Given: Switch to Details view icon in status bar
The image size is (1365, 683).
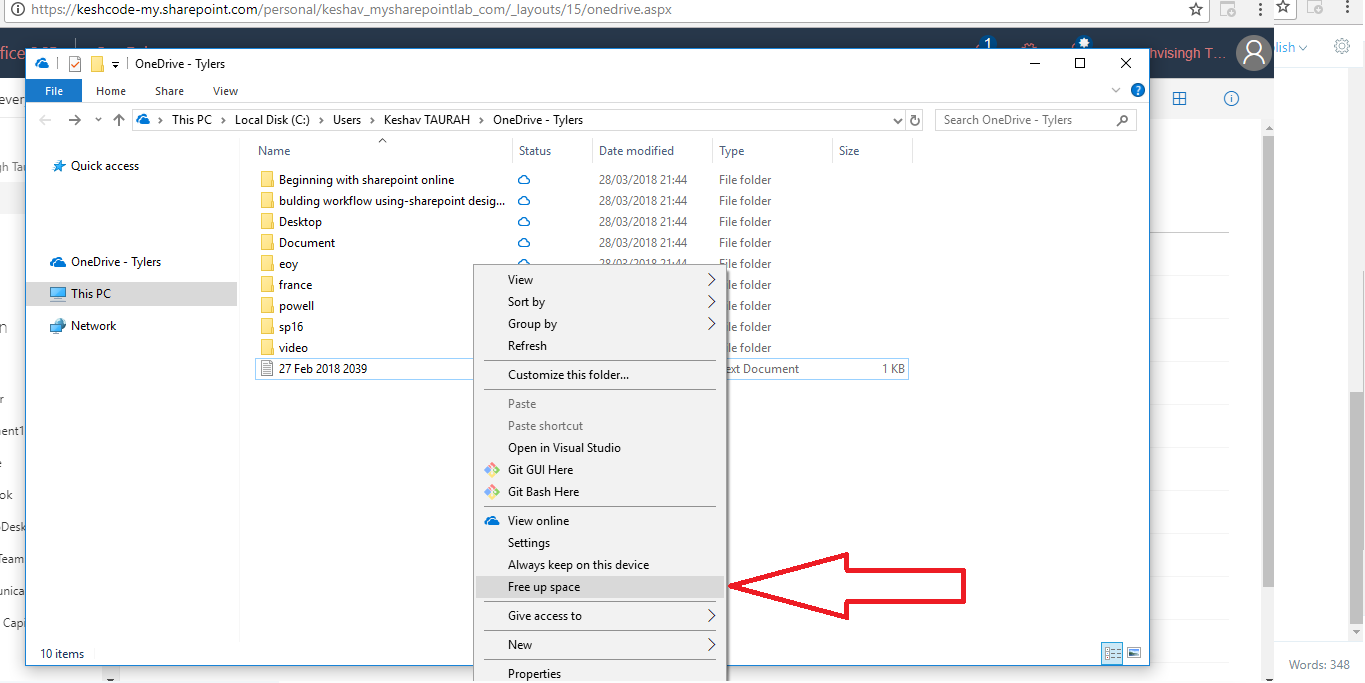Looking at the screenshot, I should 1112,653.
